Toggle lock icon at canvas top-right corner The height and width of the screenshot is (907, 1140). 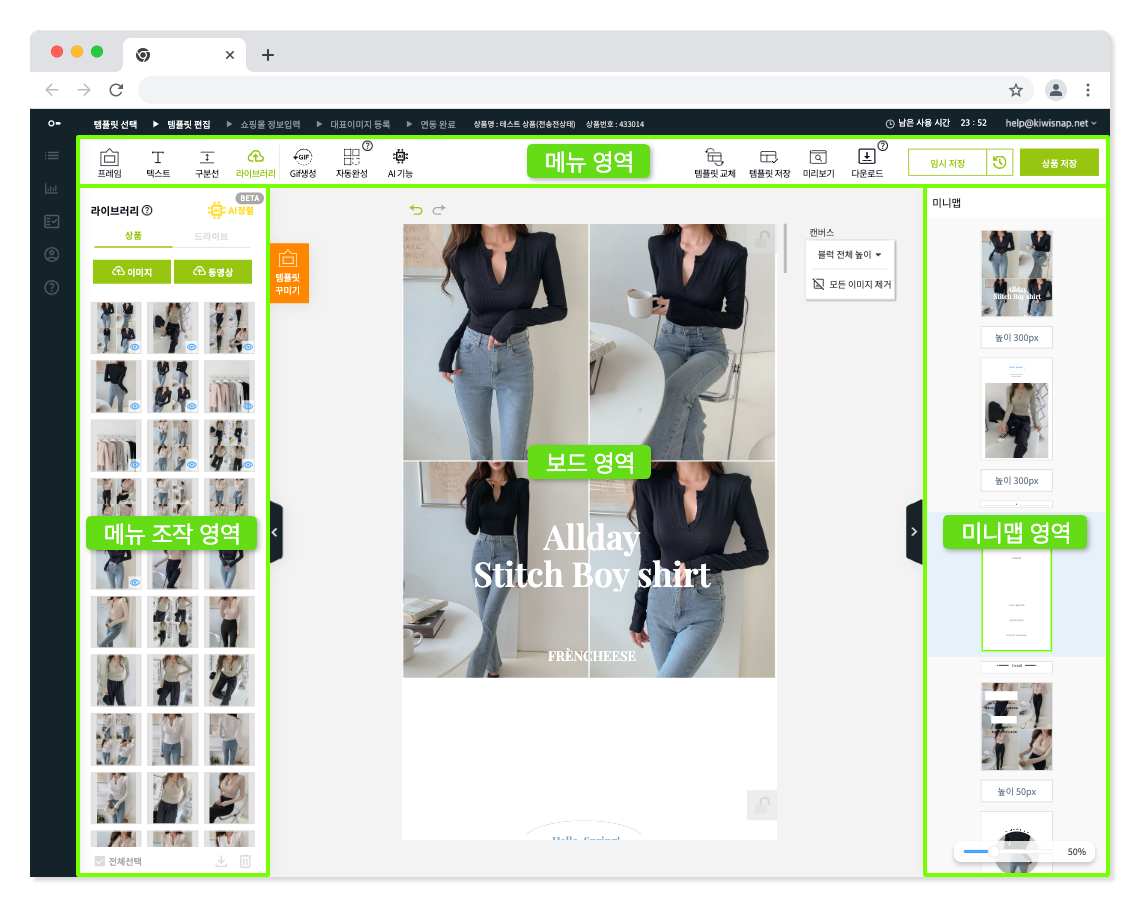(762, 238)
